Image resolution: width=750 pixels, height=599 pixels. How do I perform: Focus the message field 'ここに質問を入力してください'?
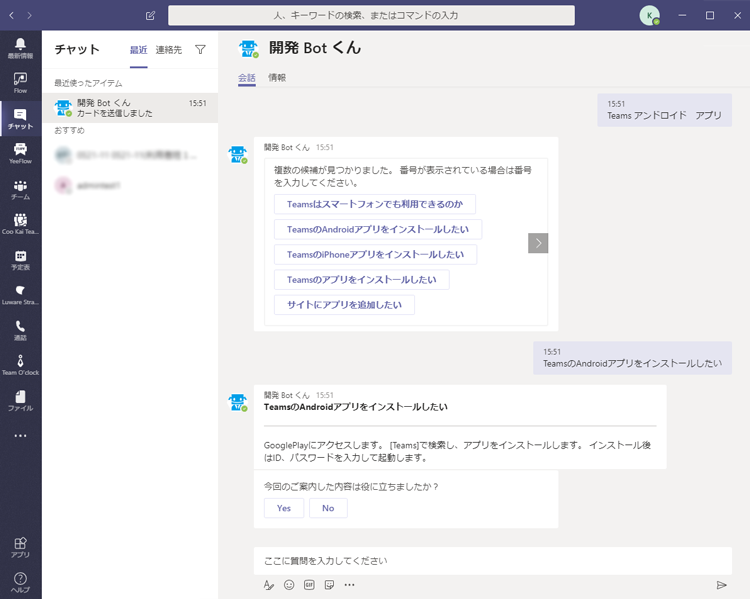coord(493,561)
